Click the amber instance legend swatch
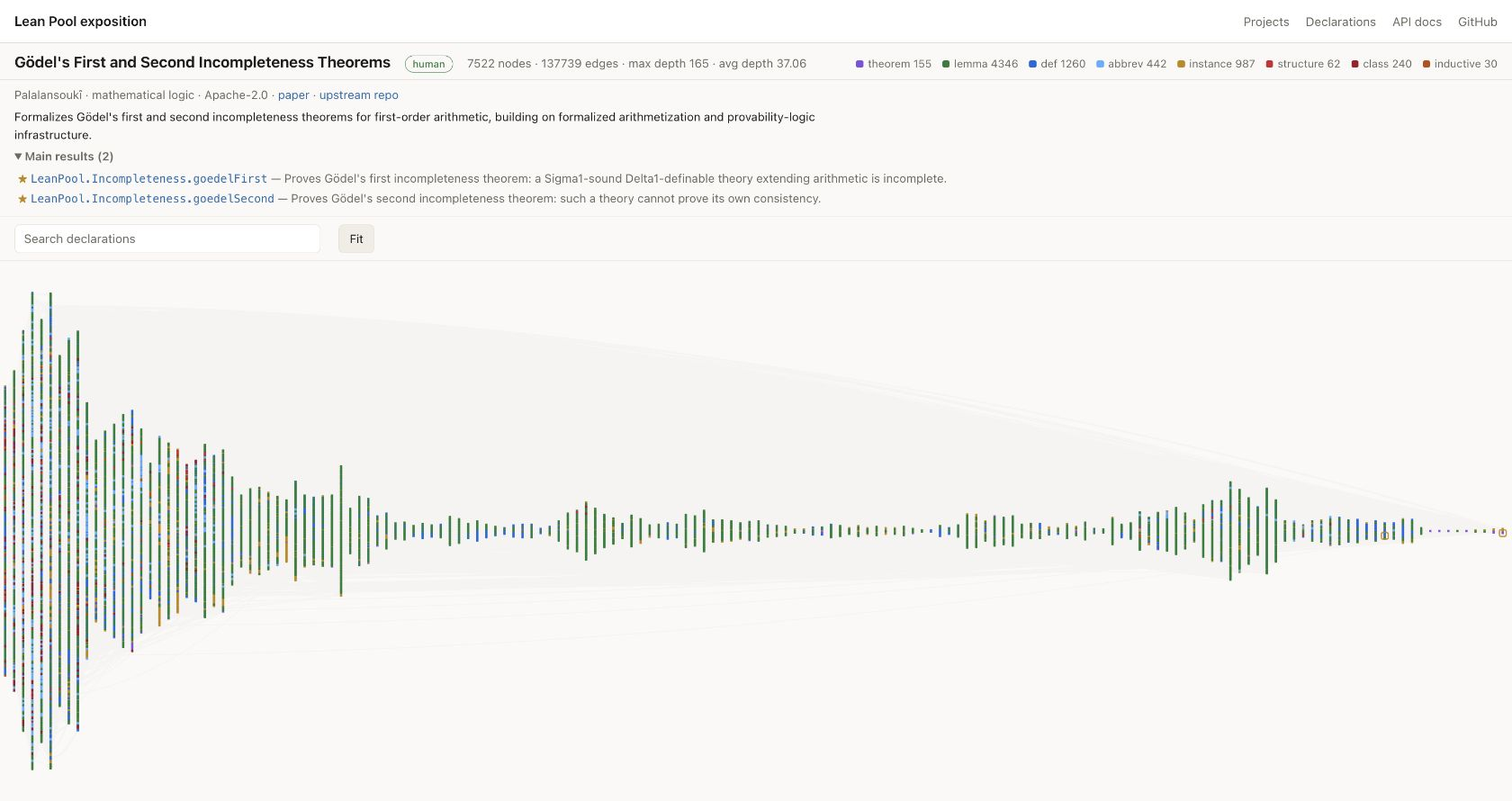Image resolution: width=1512 pixels, height=801 pixels. click(x=1181, y=64)
